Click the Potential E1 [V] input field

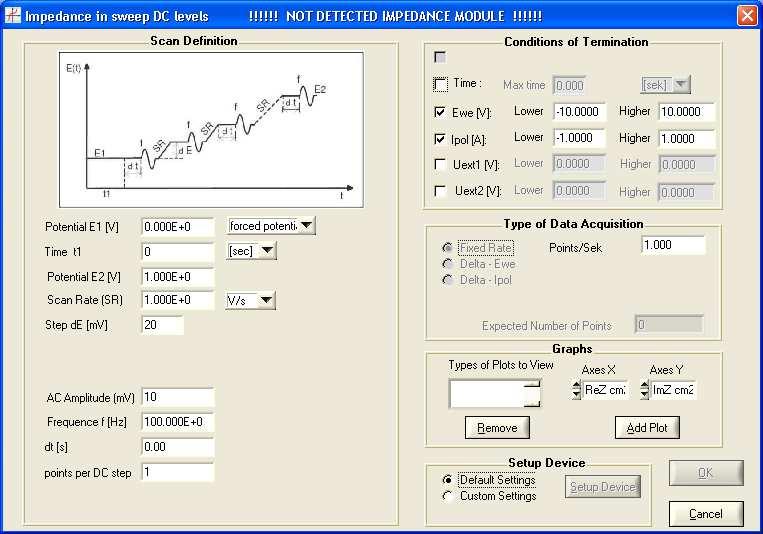tap(178, 227)
